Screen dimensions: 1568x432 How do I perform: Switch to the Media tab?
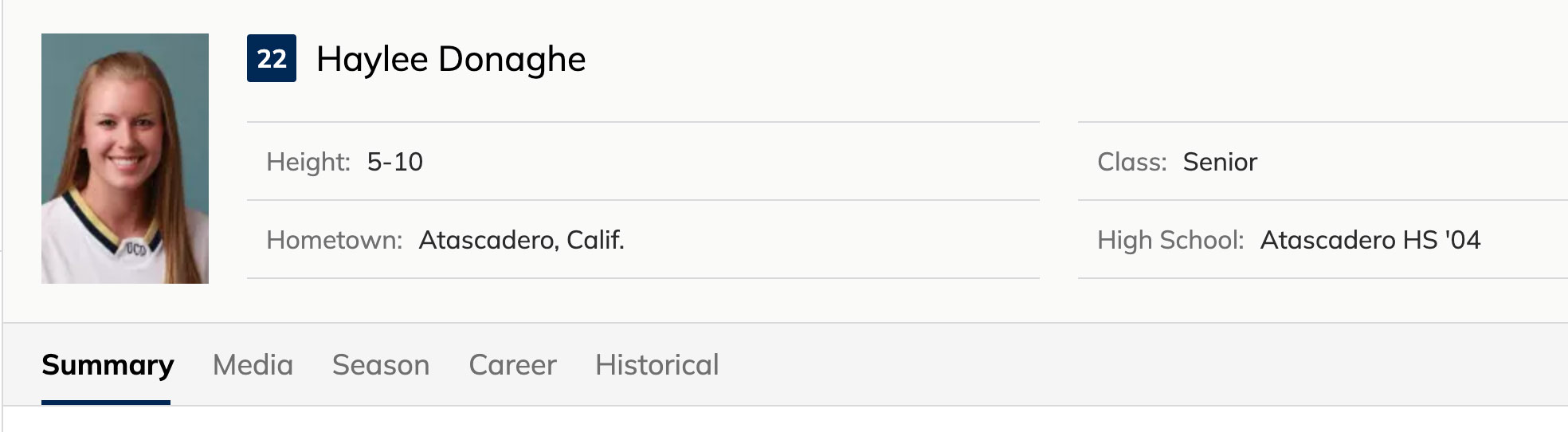click(253, 365)
